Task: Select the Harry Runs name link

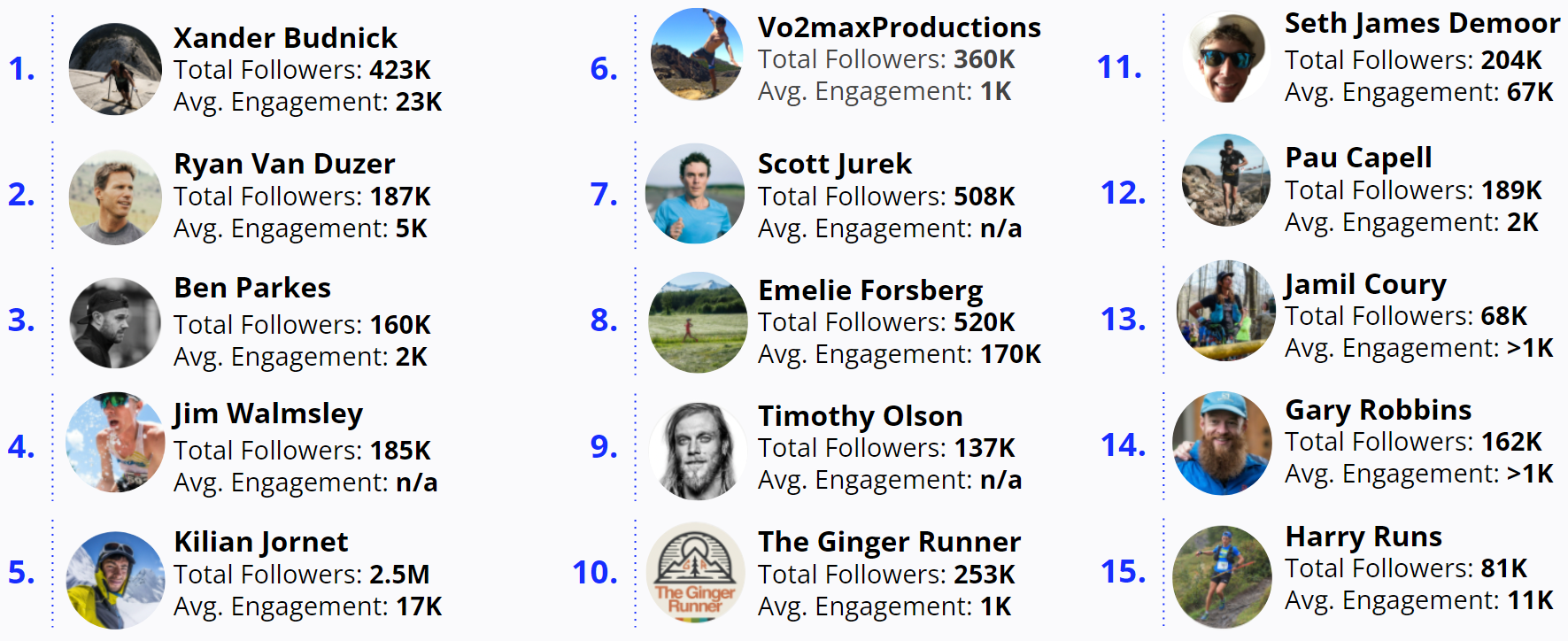Action: 1363,537
